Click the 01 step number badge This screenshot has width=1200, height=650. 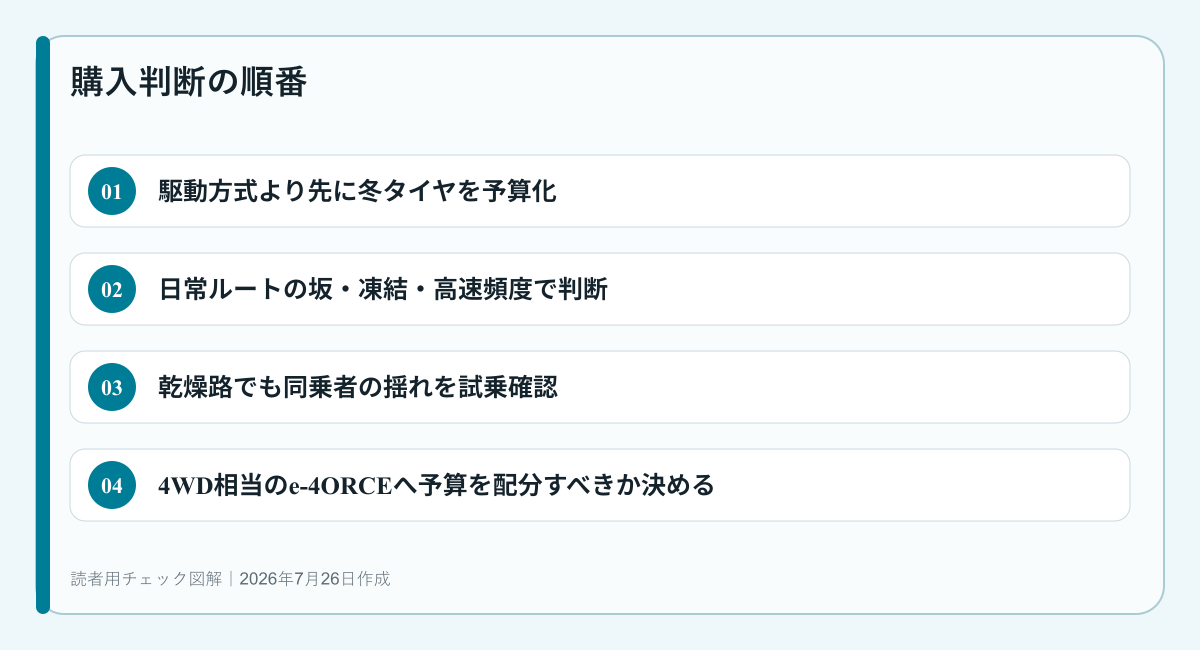pyautogui.click(x=112, y=191)
